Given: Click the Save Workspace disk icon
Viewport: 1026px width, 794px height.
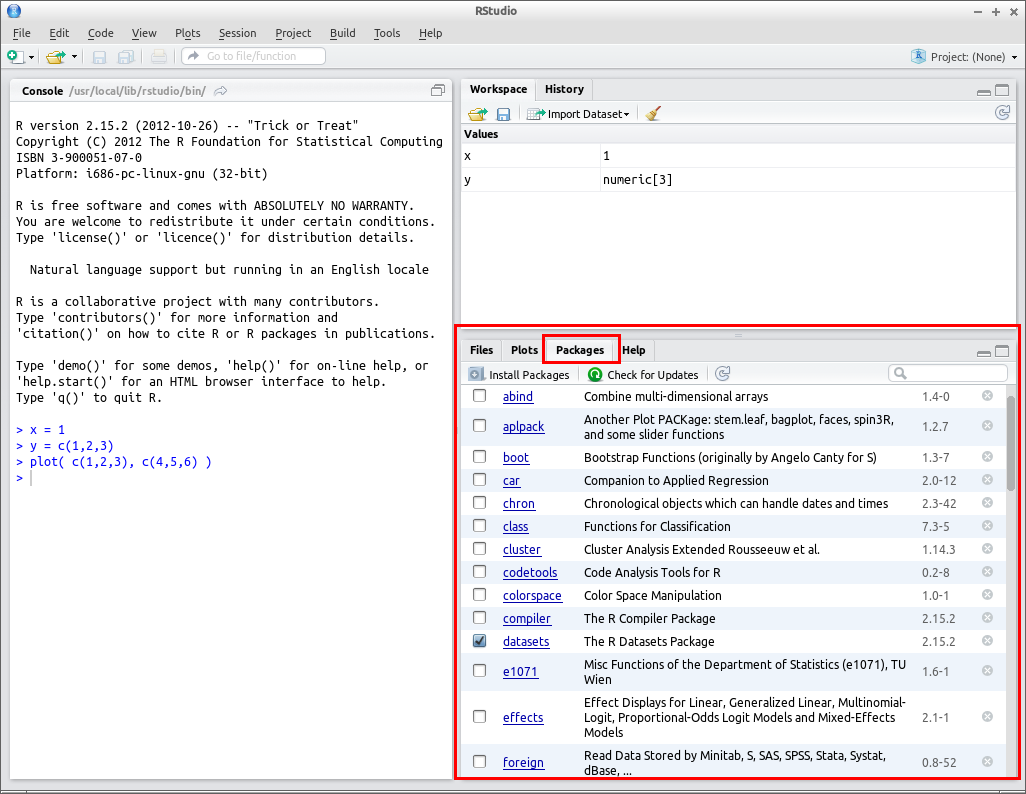Looking at the screenshot, I should click(x=503, y=115).
